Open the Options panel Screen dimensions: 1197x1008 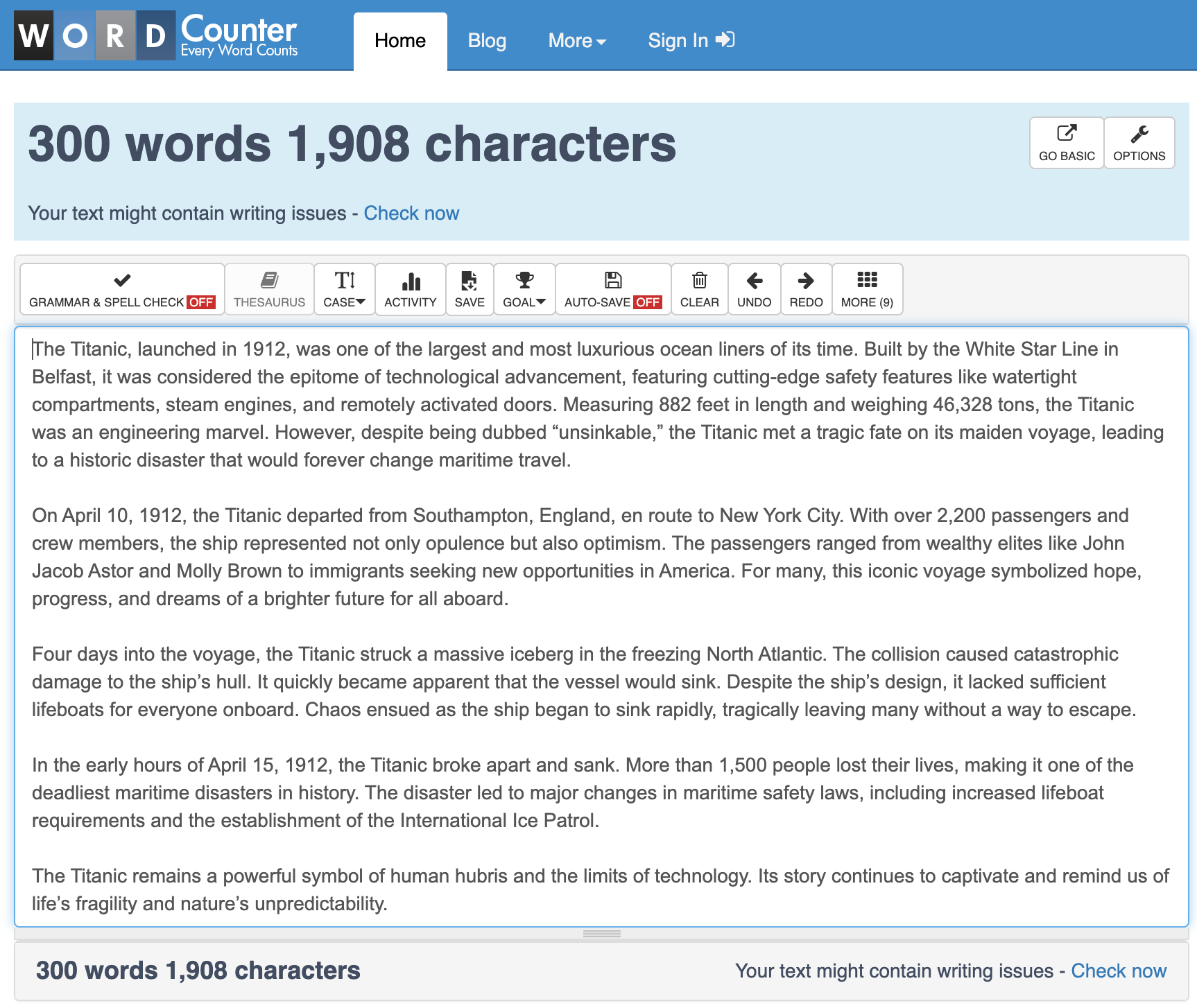[1139, 142]
